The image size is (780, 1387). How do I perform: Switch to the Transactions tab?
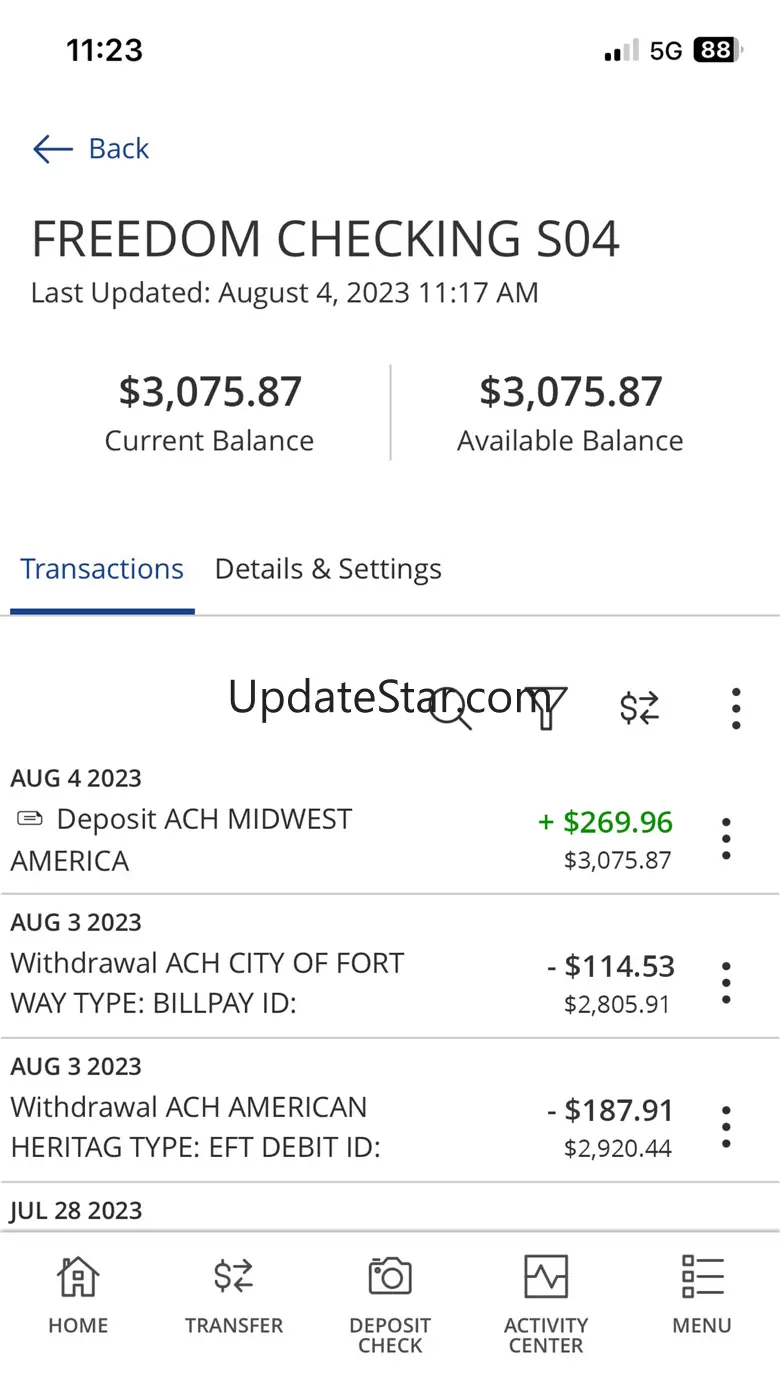pyautogui.click(x=102, y=569)
